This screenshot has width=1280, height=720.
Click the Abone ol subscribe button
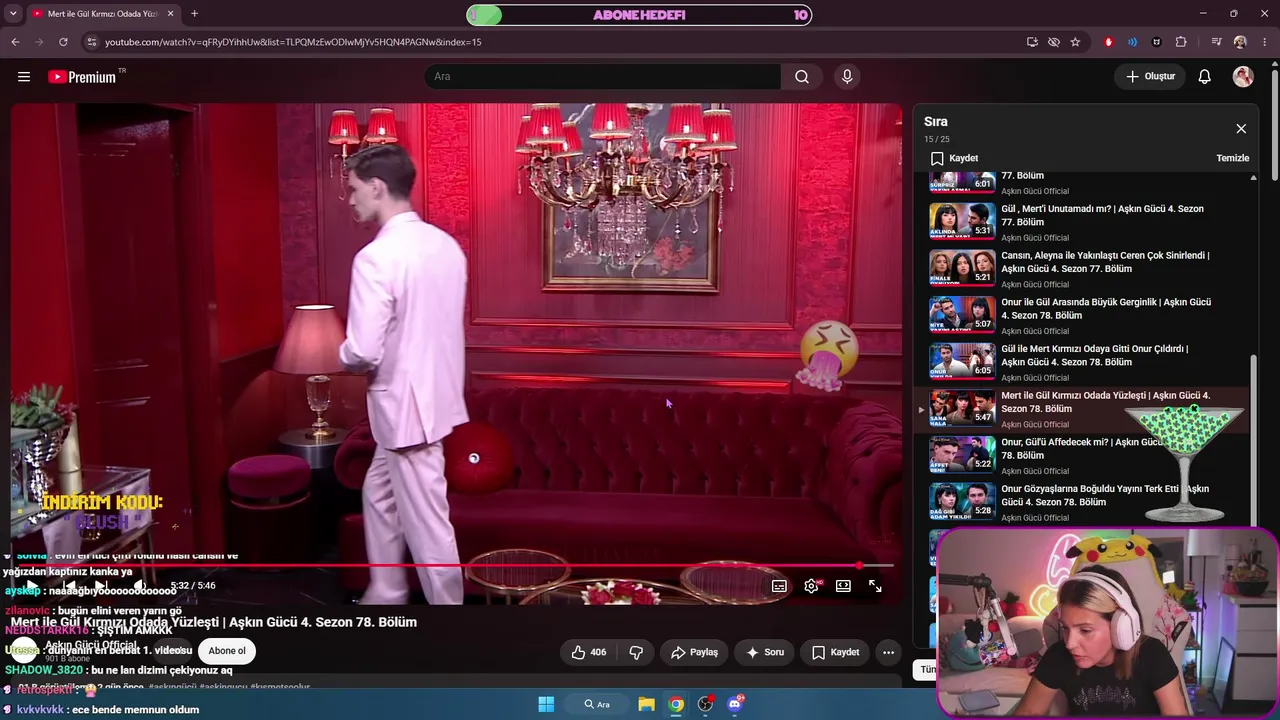click(227, 651)
